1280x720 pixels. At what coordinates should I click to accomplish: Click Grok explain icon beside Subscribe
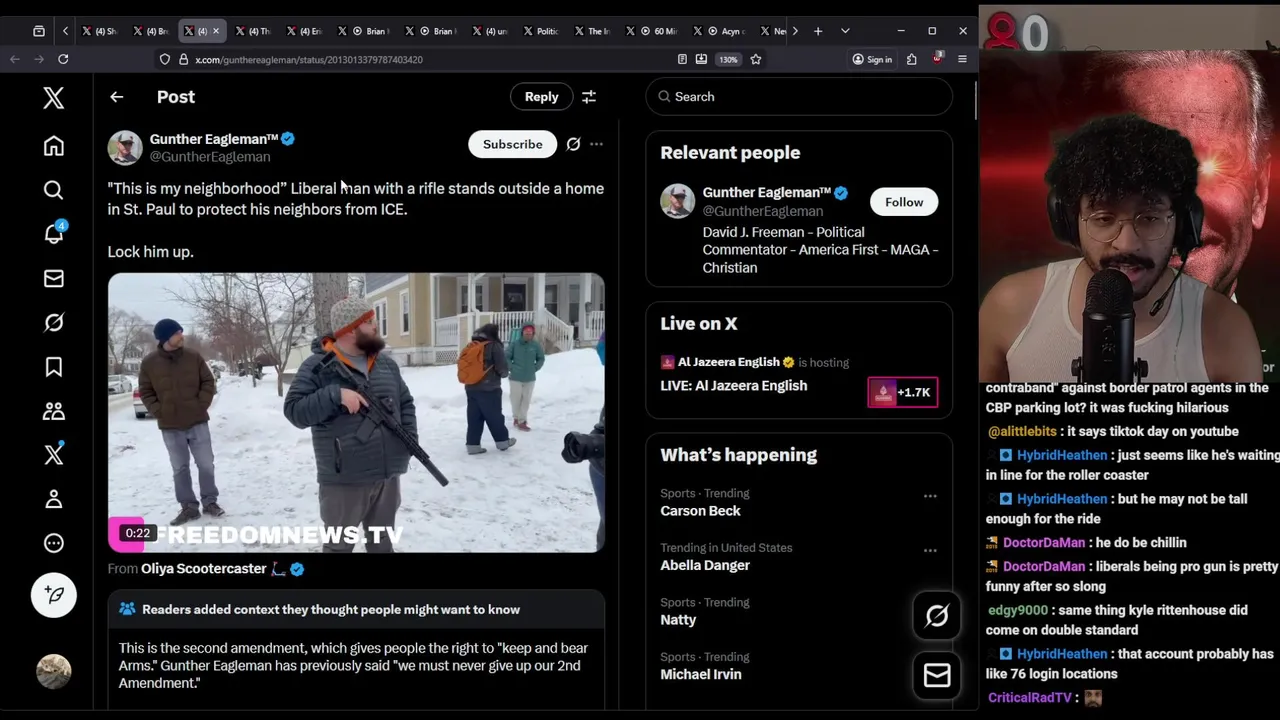tap(573, 144)
